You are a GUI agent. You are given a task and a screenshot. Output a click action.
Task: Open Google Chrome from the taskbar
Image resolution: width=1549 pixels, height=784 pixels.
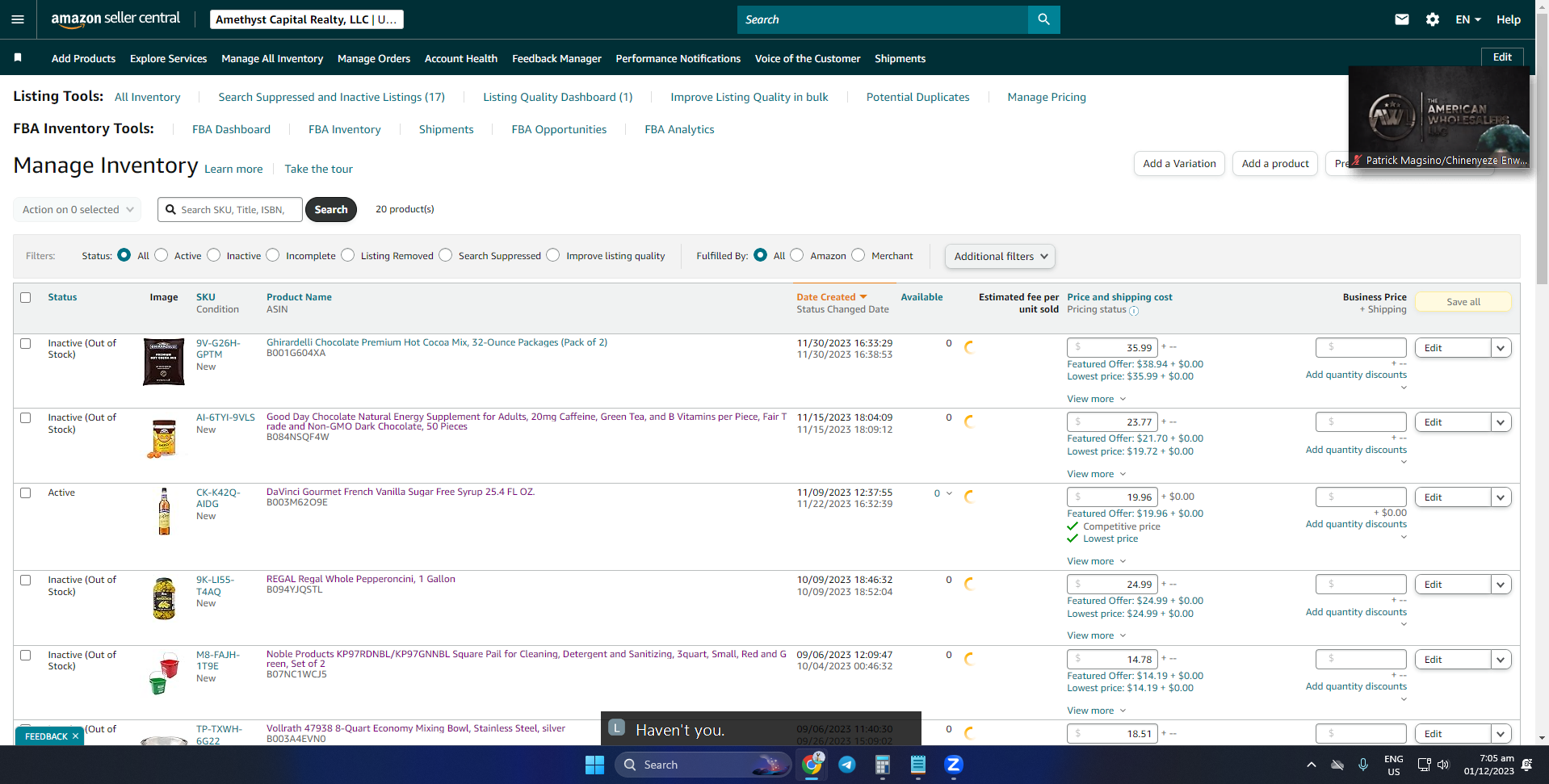(x=812, y=765)
